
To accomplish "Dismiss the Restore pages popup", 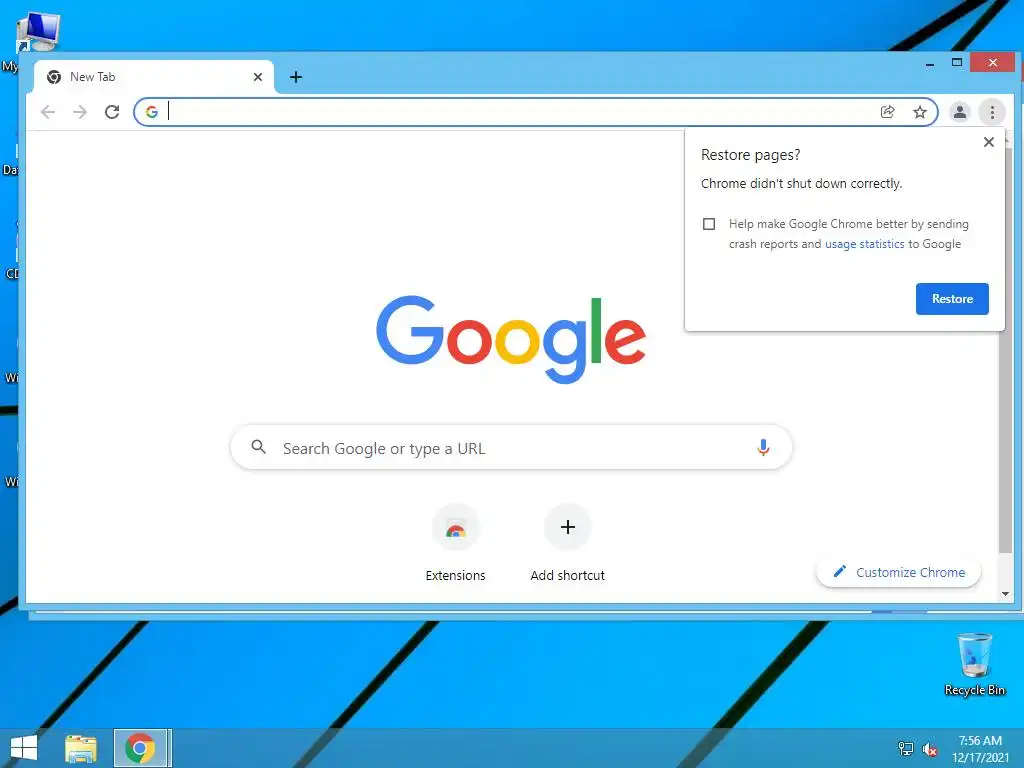I will pyautogui.click(x=989, y=142).
